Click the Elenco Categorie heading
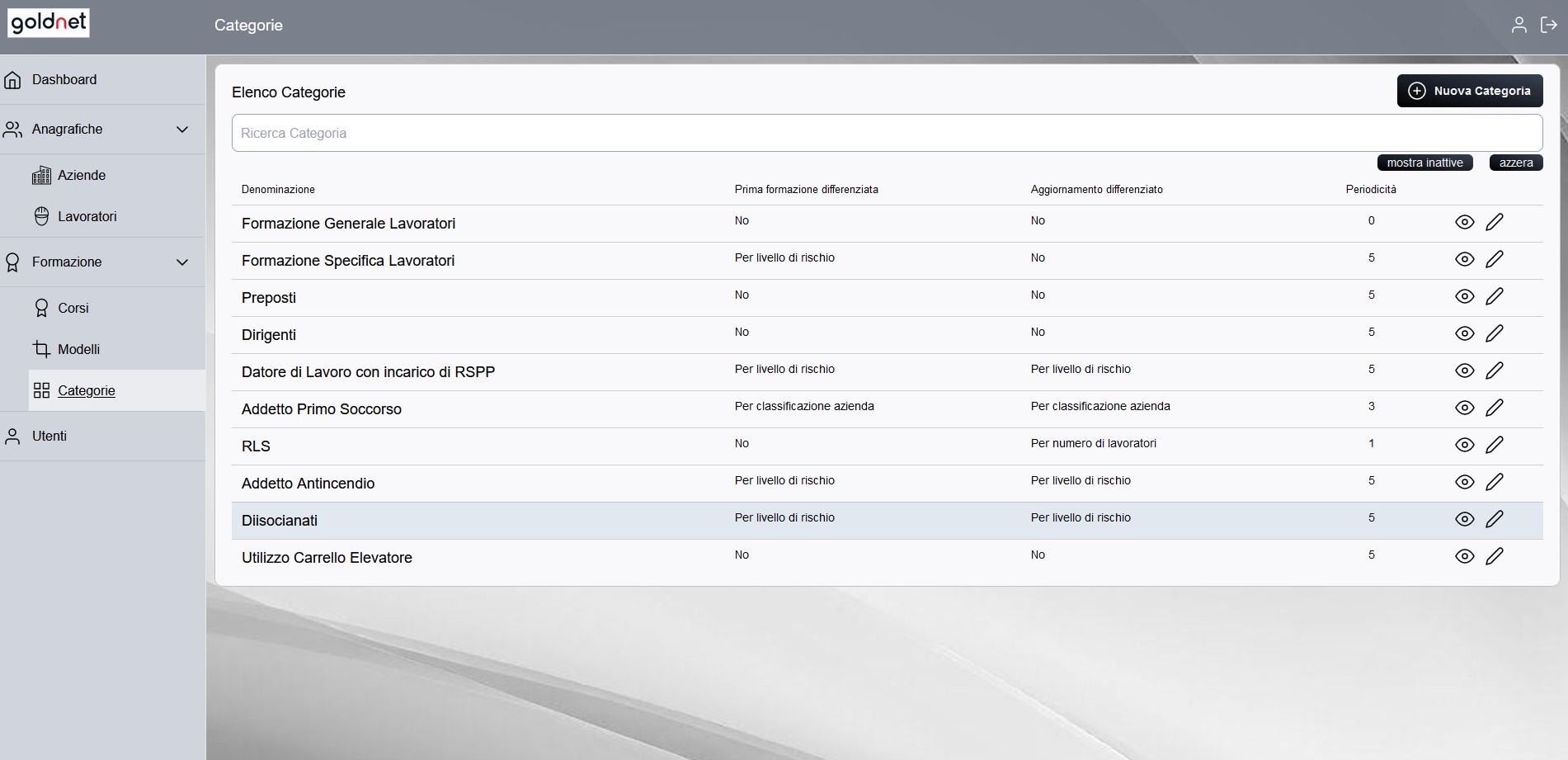This screenshot has height=760, width=1568. point(289,92)
